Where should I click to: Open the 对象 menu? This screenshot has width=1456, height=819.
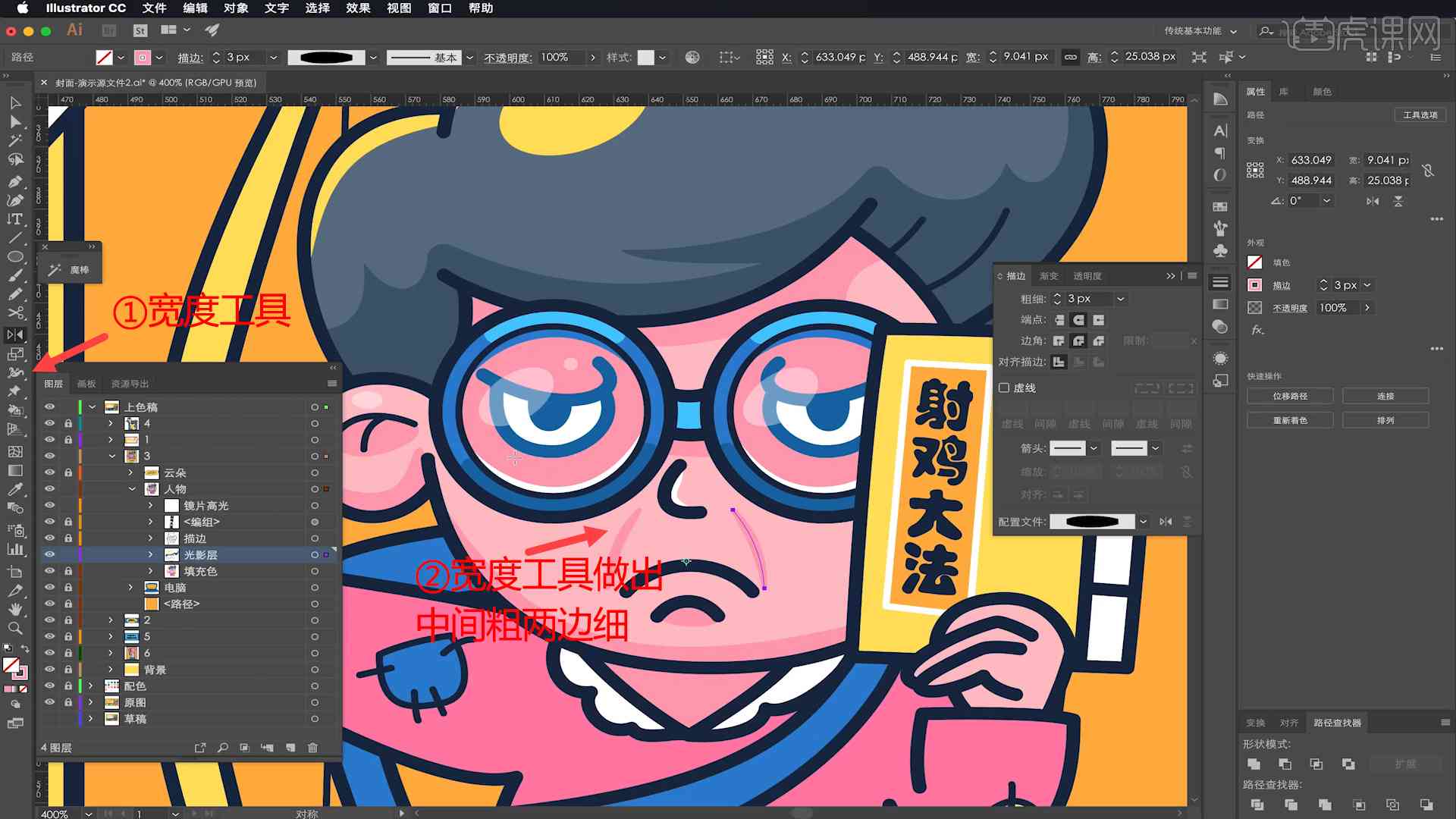236,8
